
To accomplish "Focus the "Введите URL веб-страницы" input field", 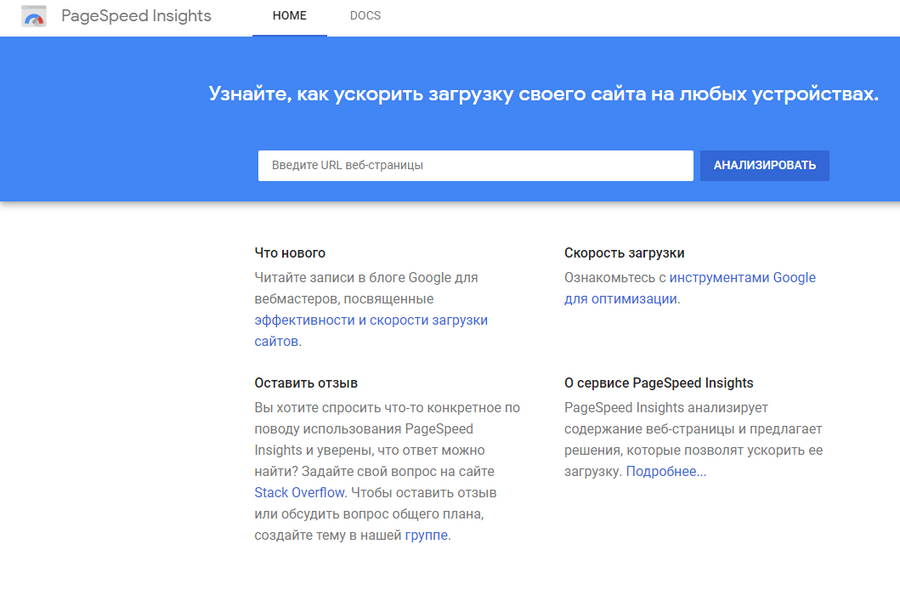I will coord(475,165).
